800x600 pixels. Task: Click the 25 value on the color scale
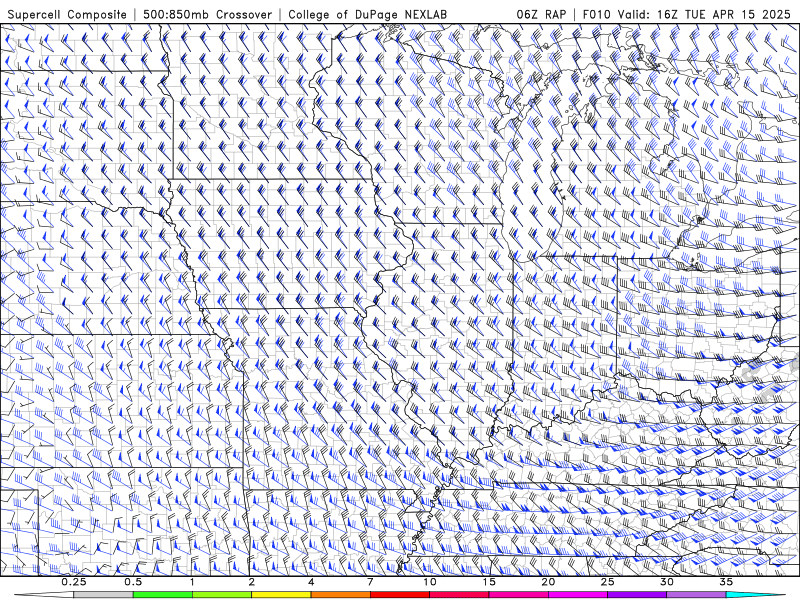click(607, 582)
